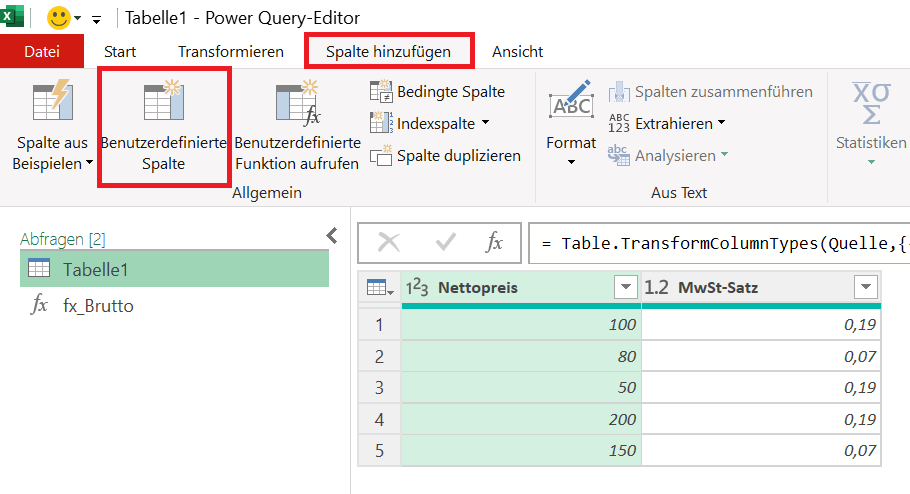The image size is (910, 494).
Task: Click the MwSt-Satz cell in row 4
Action: [x=761, y=419]
